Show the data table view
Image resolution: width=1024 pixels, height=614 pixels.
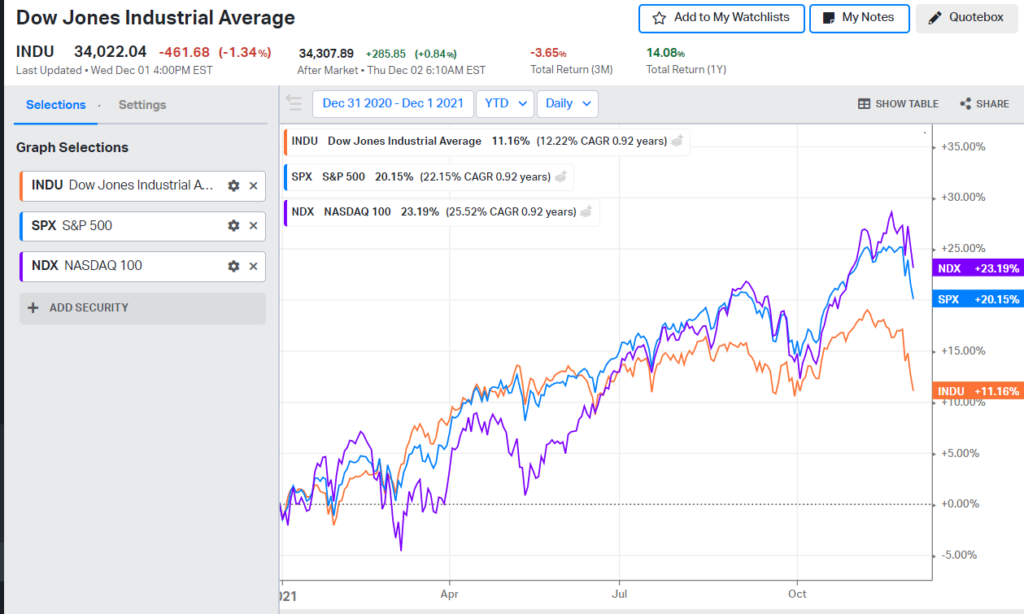(898, 104)
